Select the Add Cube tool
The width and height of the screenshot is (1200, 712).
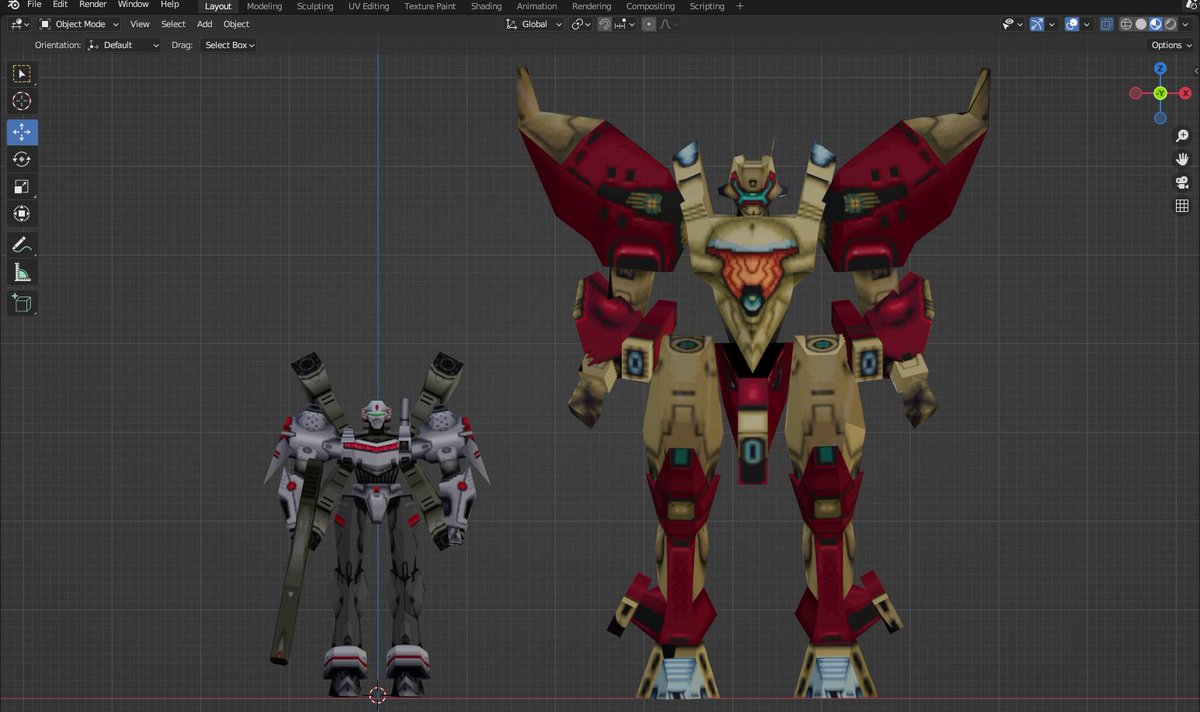(22, 302)
